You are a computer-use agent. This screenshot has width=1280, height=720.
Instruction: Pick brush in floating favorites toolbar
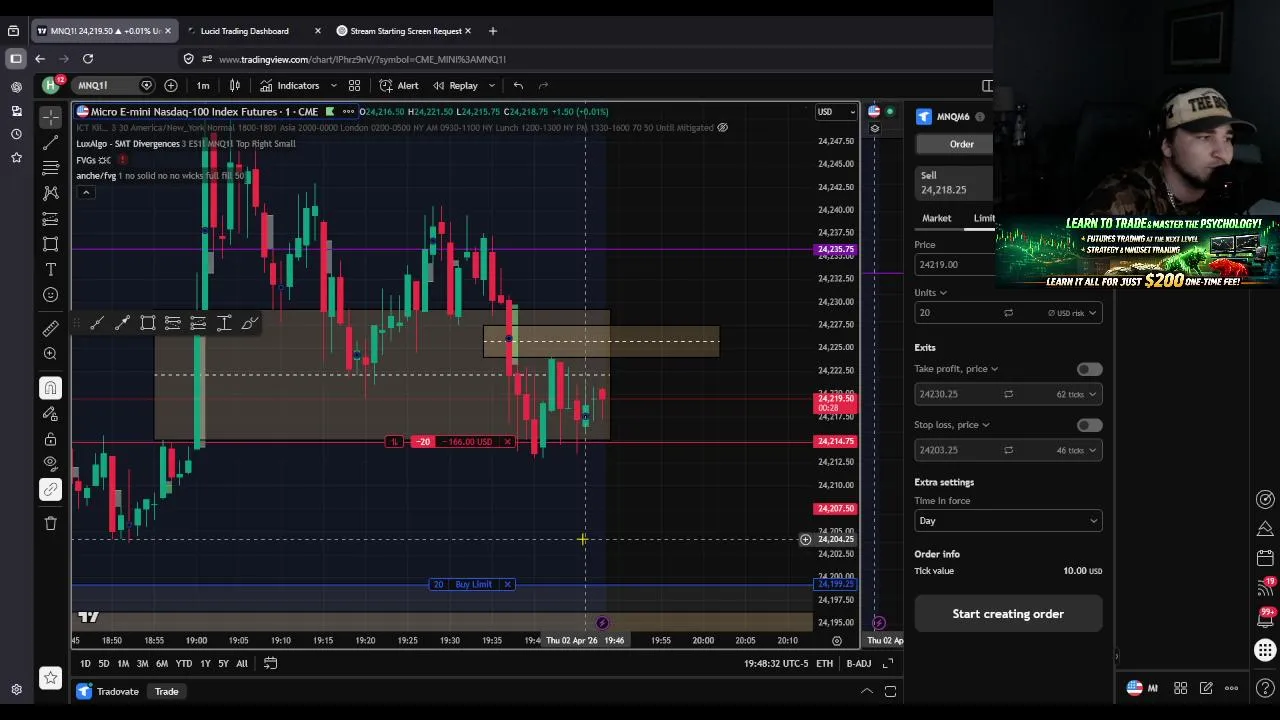tap(249, 322)
